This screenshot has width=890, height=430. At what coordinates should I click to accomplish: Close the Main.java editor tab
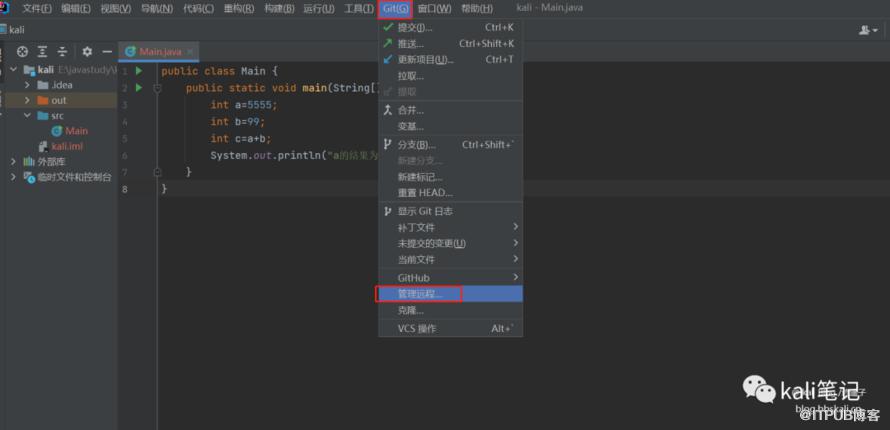coord(190,52)
